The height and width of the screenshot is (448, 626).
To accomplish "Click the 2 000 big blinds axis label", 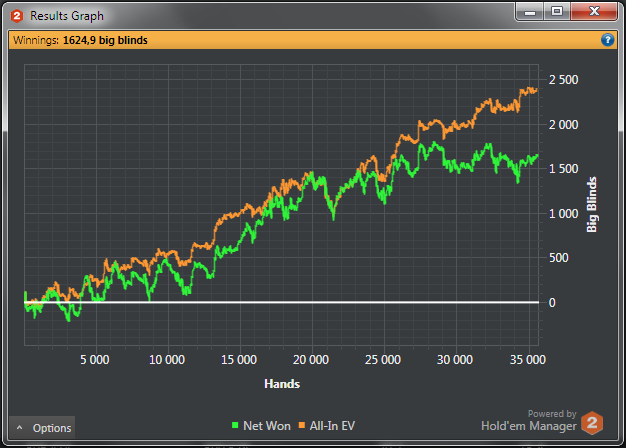I will [563, 125].
